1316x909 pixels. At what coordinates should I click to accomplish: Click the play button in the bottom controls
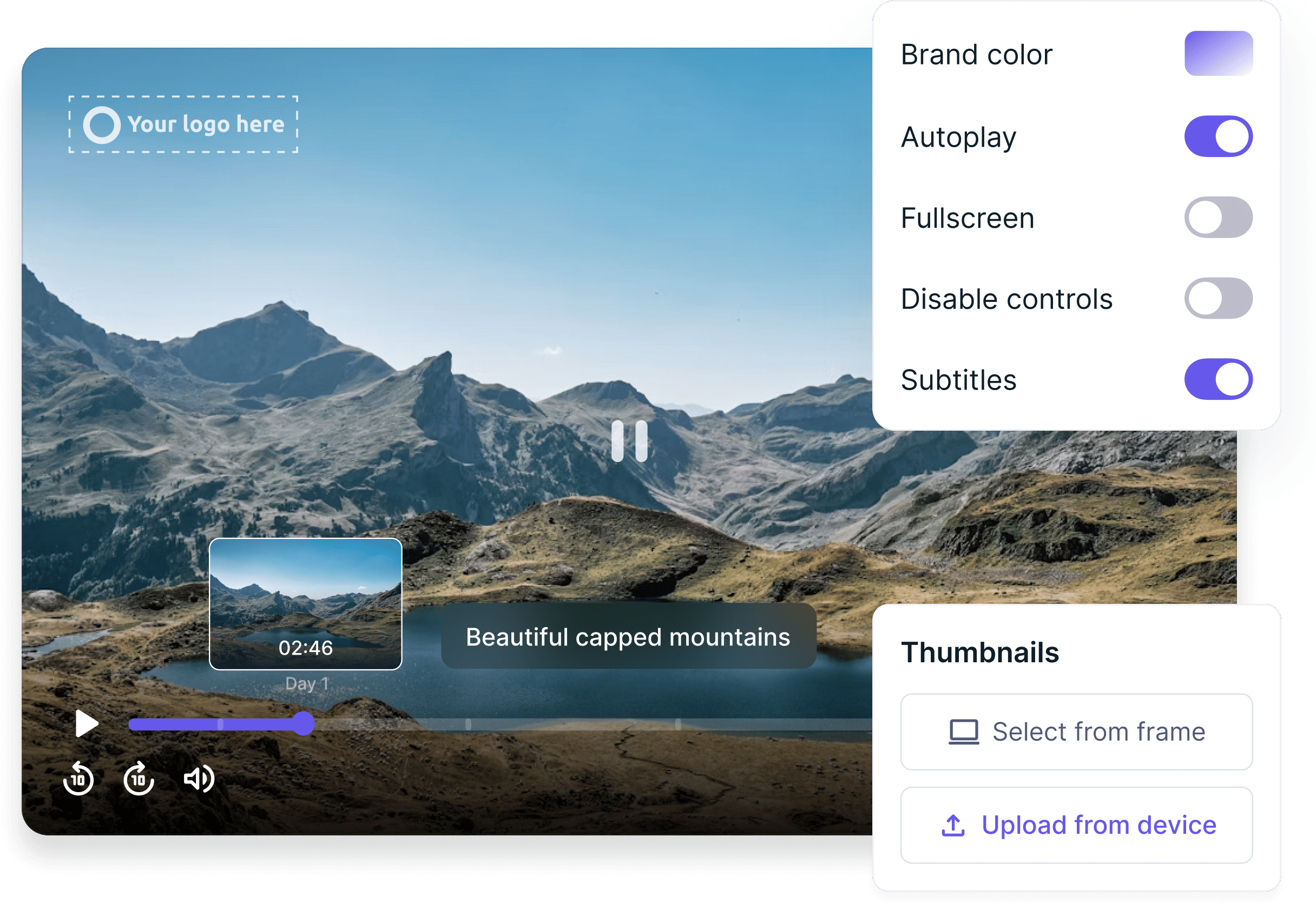[x=87, y=722]
